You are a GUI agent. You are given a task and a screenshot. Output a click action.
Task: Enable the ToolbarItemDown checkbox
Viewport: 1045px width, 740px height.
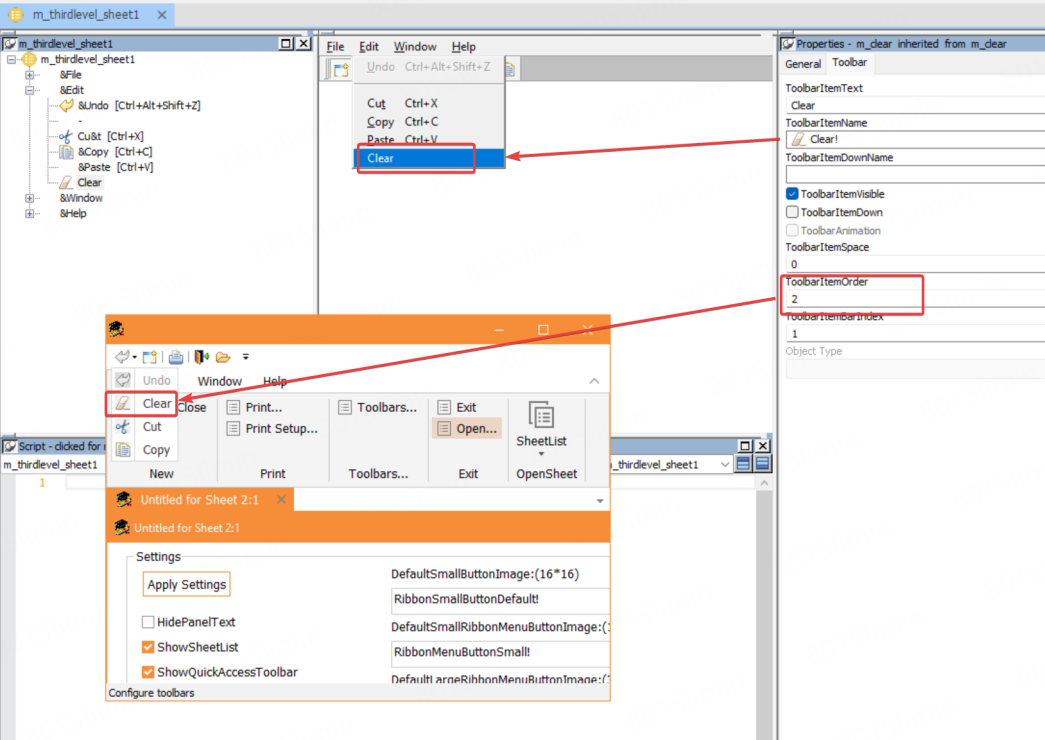792,212
